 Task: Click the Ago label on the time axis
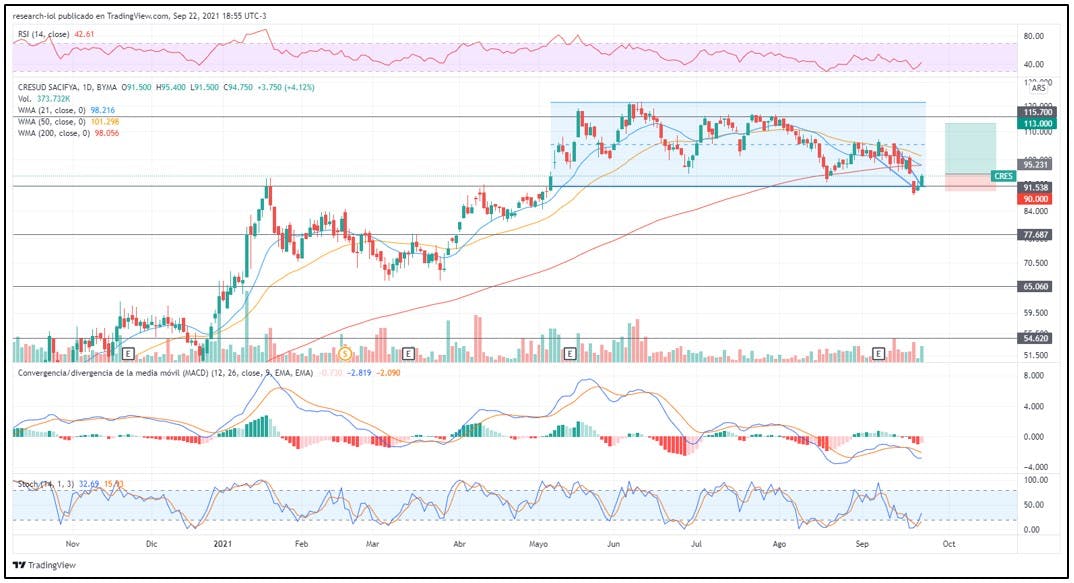click(x=779, y=544)
